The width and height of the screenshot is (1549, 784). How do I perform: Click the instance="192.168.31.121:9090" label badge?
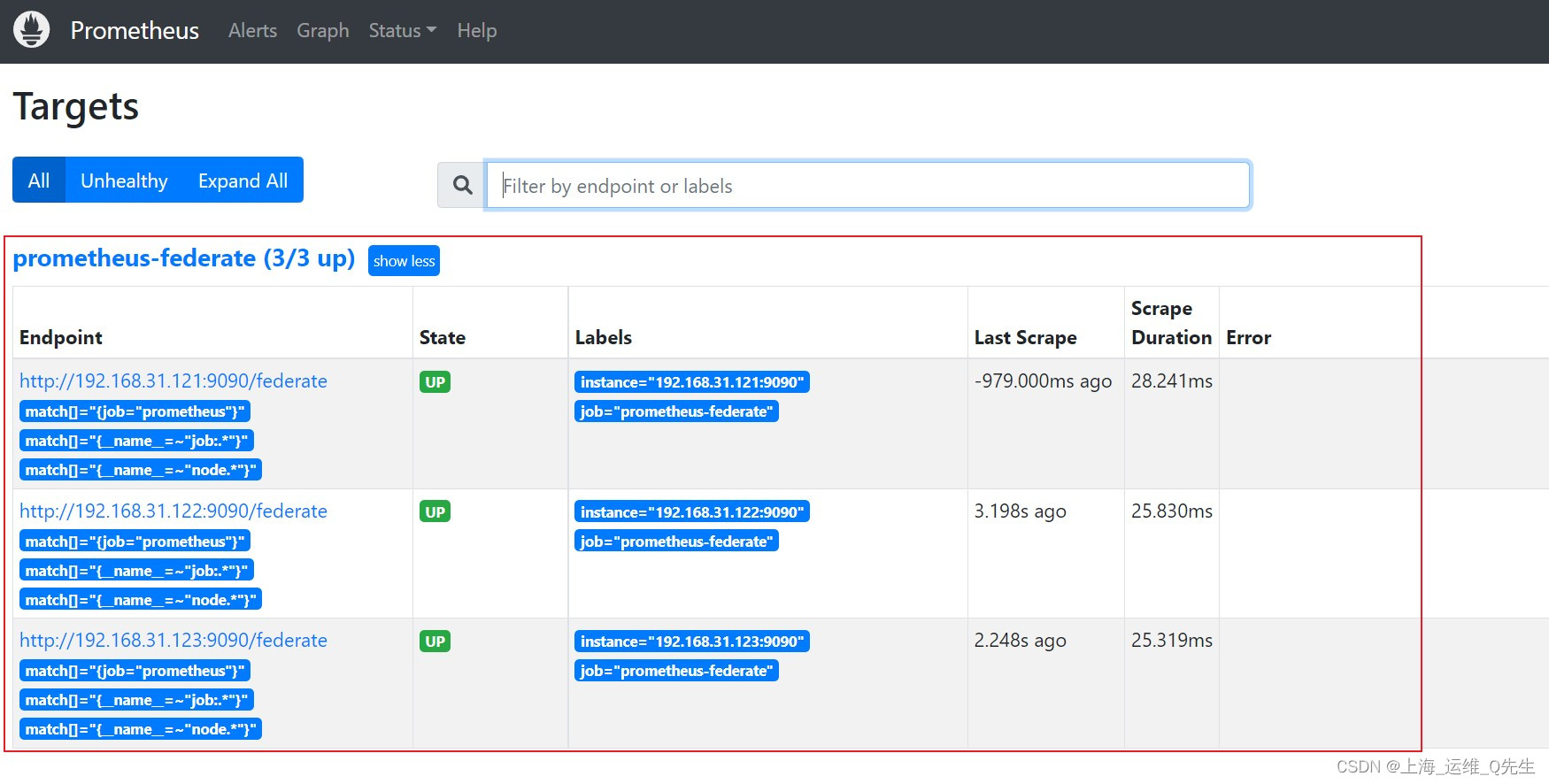pyautogui.click(x=692, y=382)
